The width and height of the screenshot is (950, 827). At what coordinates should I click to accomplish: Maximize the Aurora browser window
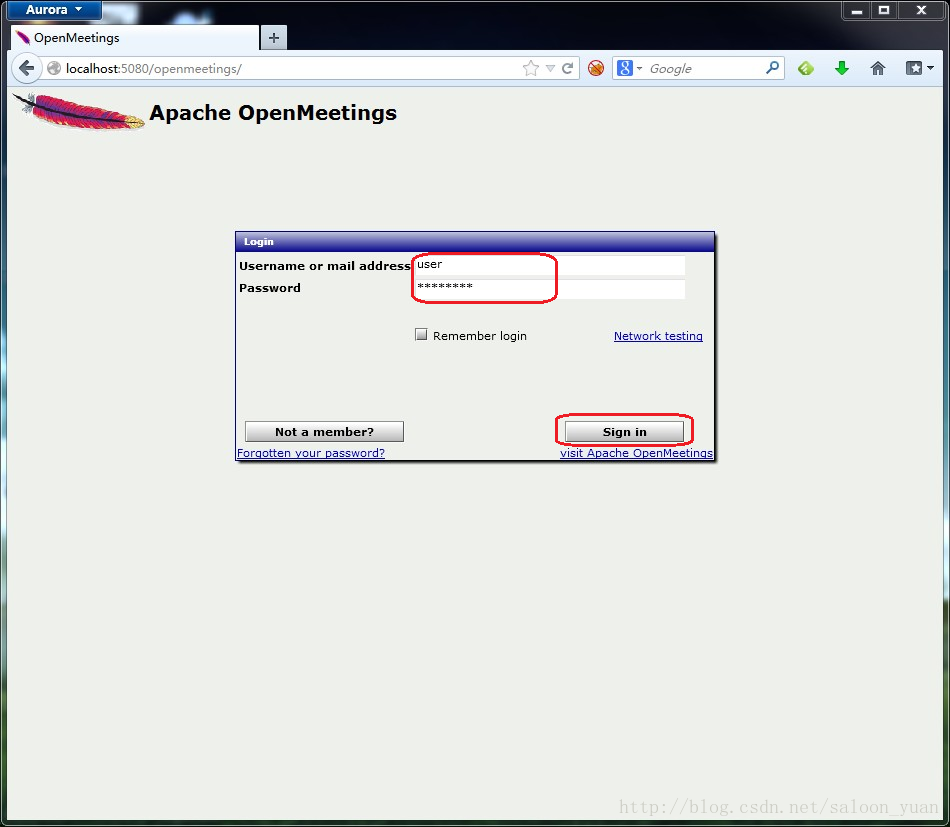884,10
